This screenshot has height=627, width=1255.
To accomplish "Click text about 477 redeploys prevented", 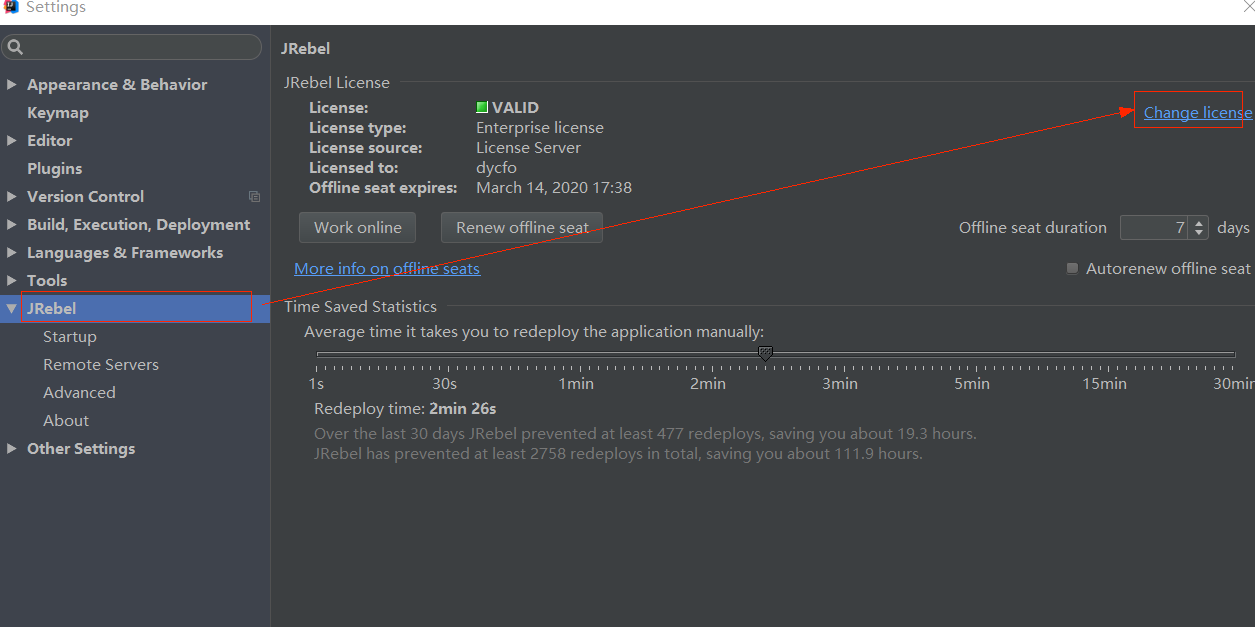I will click(x=645, y=434).
